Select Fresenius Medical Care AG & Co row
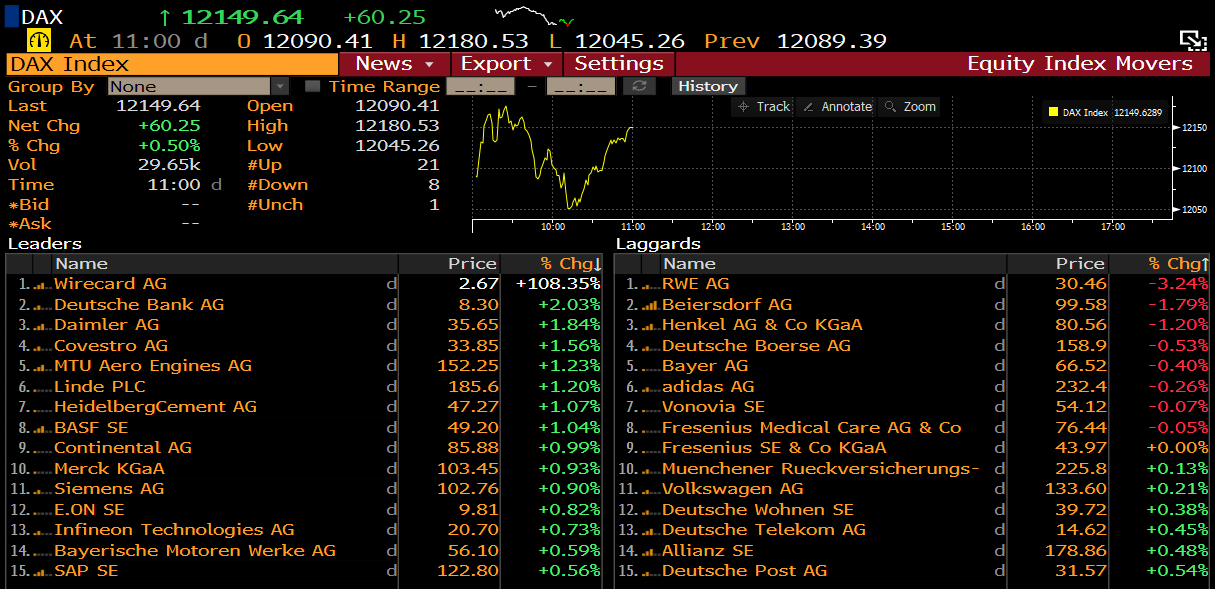The height and width of the screenshot is (589, 1215). click(x=912, y=428)
